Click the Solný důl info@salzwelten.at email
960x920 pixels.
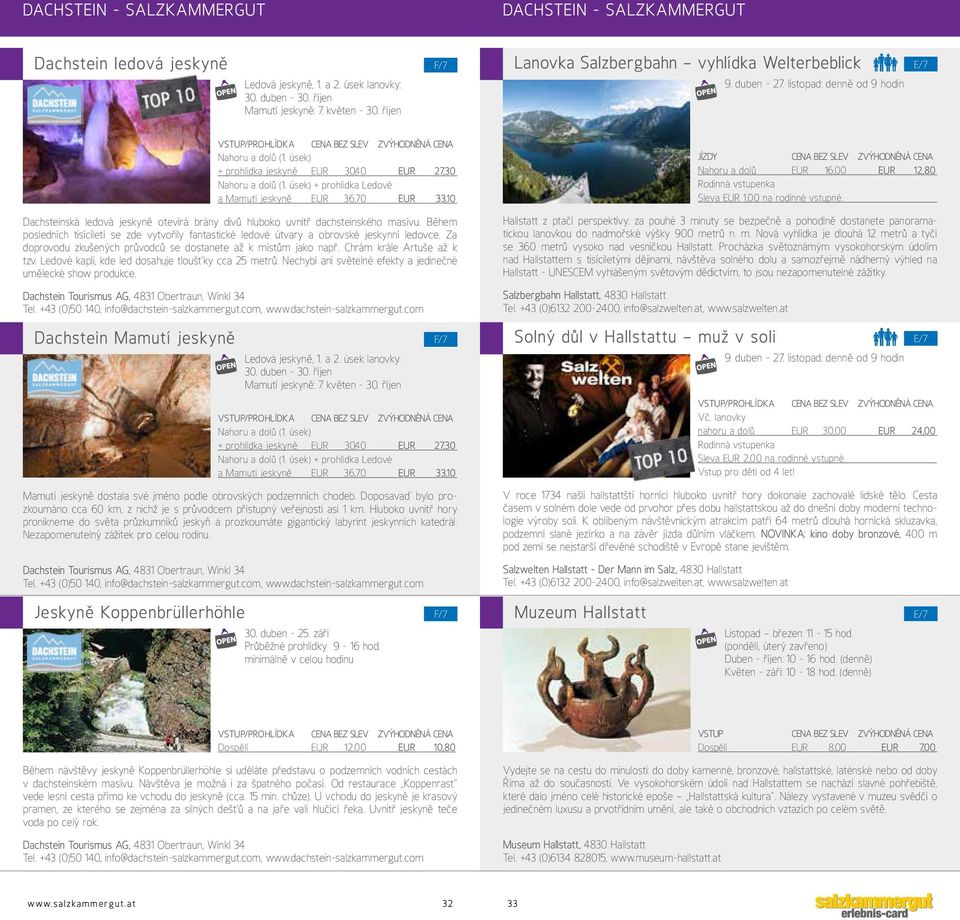[664, 583]
